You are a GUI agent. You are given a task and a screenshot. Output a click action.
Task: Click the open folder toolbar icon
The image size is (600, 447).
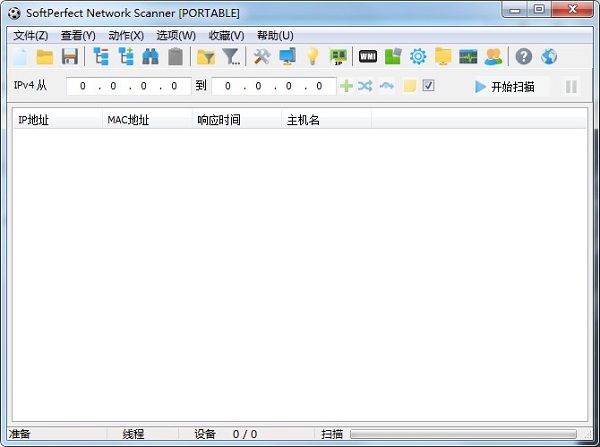(x=45, y=57)
